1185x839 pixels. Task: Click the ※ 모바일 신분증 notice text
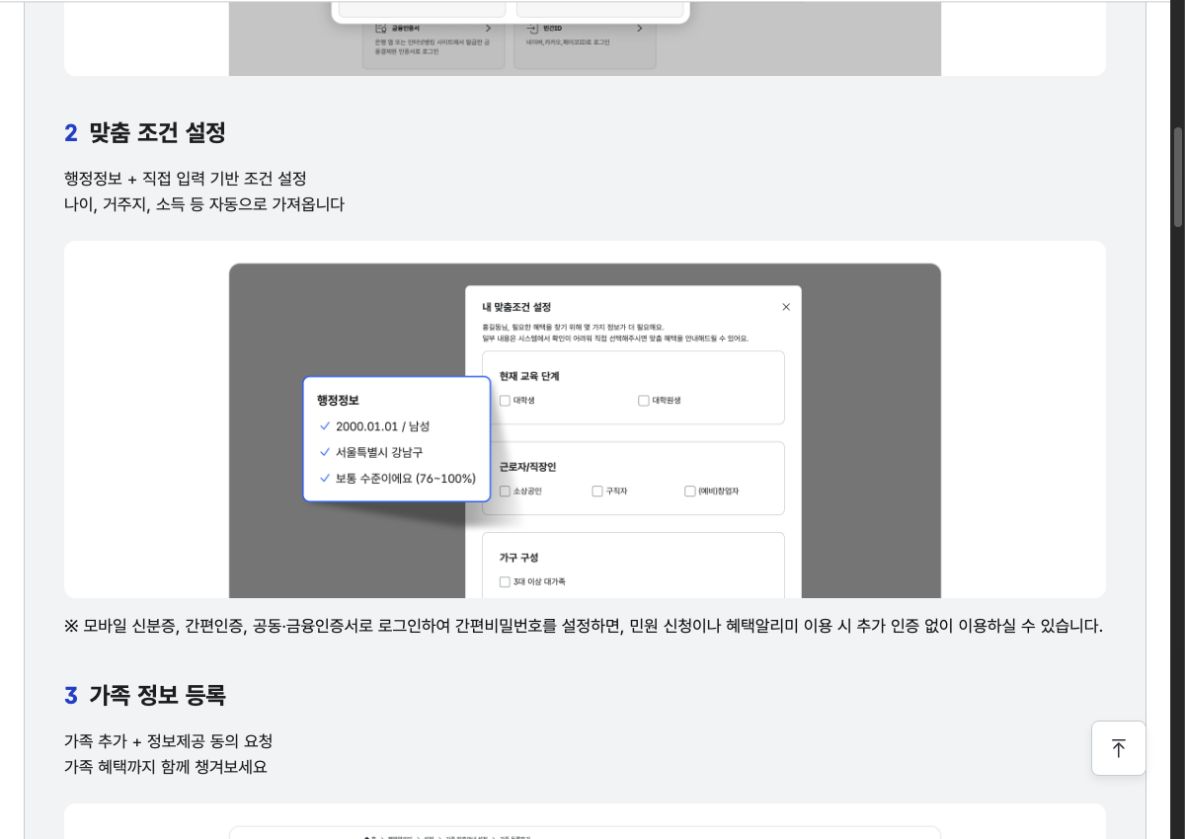click(x=583, y=626)
